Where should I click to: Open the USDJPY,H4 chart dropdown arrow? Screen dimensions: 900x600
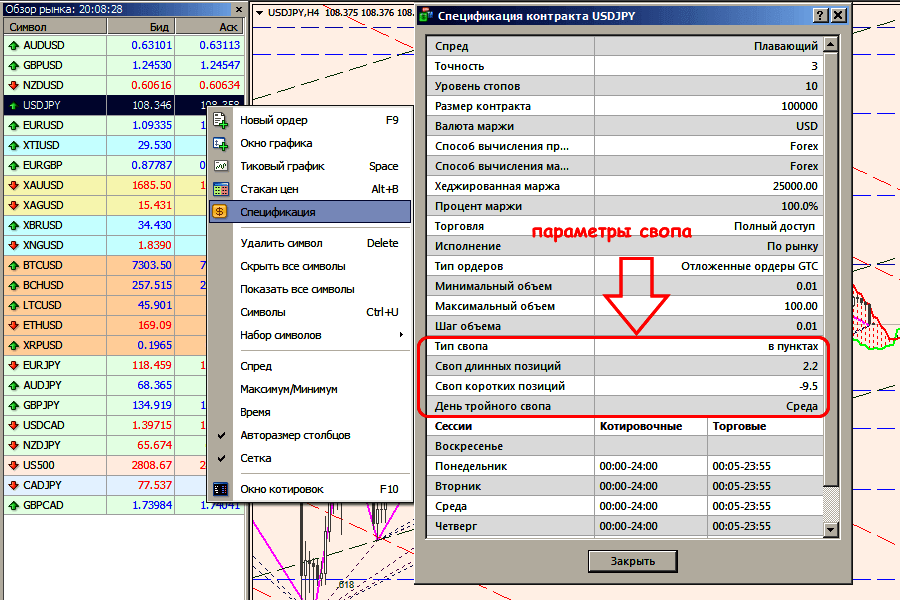pyautogui.click(x=259, y=14)
